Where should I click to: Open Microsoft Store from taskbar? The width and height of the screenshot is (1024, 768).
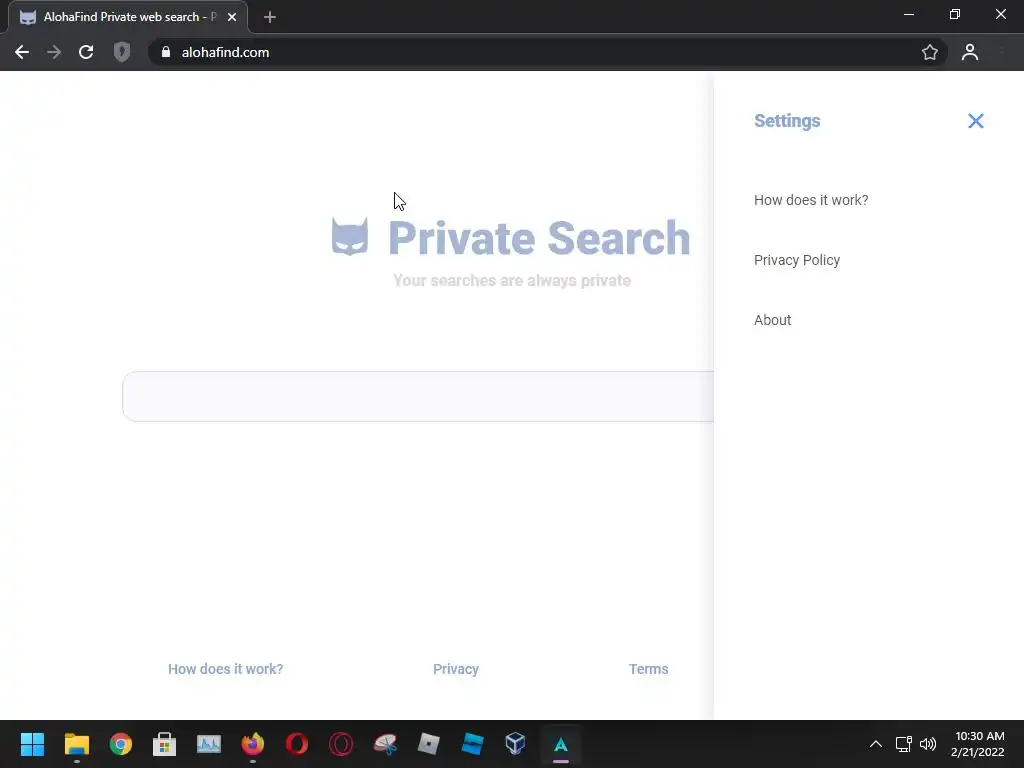coord(165,744)
